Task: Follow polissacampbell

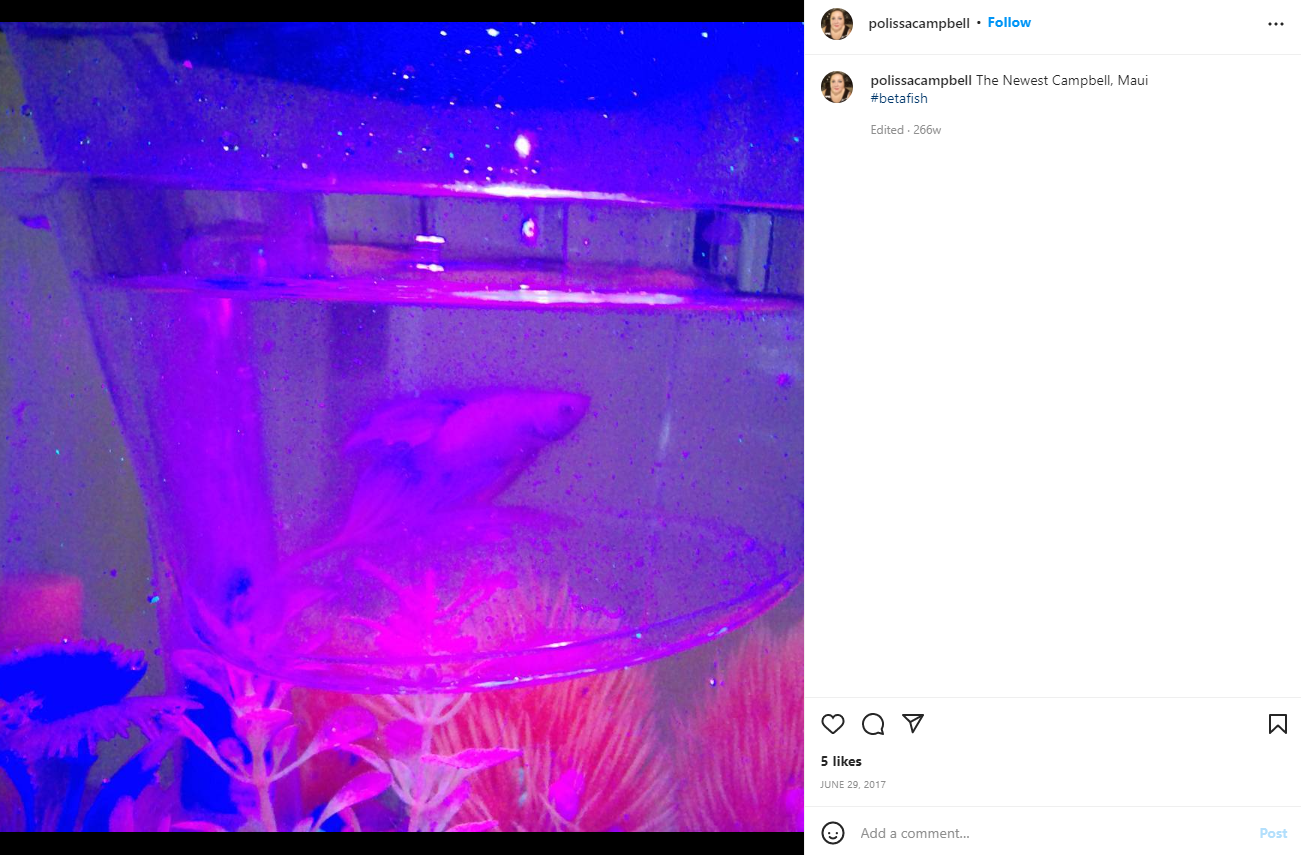Action: 1009,23
